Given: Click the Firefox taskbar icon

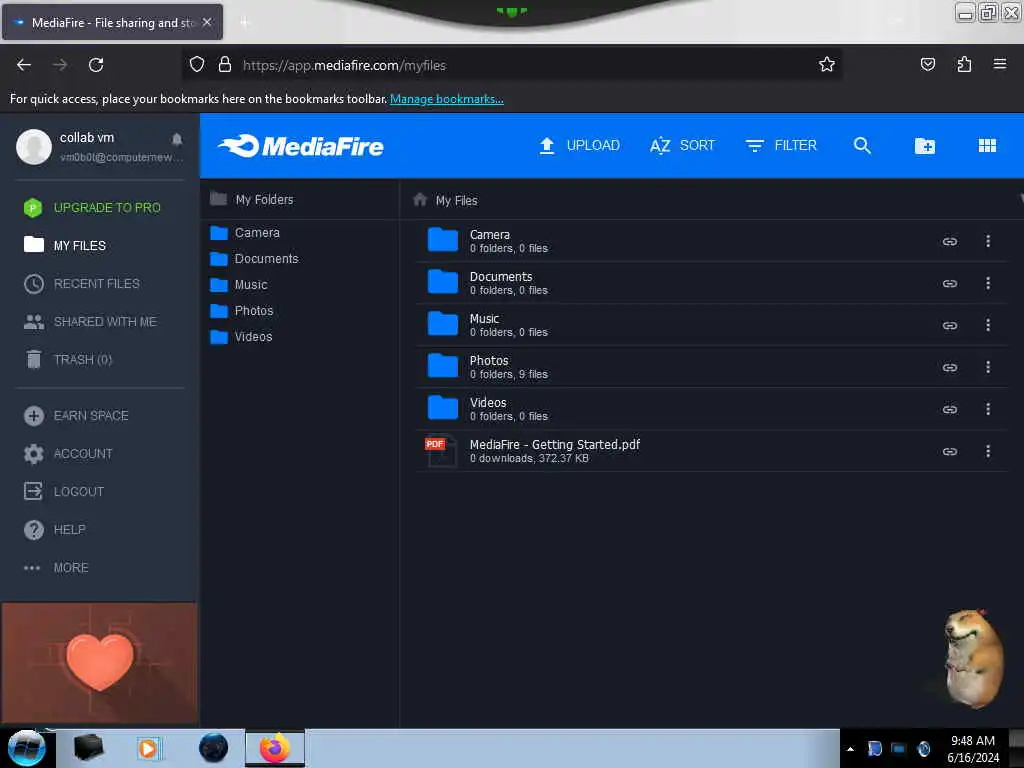Looking at the screenshot, I should click(275, 748).
